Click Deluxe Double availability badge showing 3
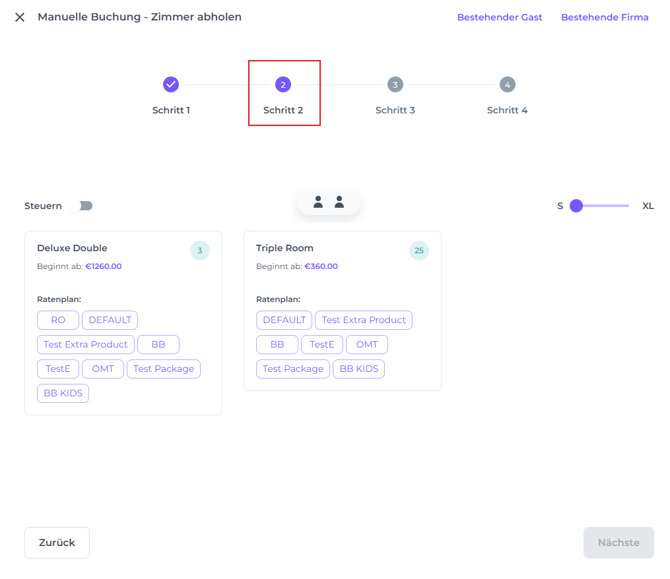 (200, 250)
